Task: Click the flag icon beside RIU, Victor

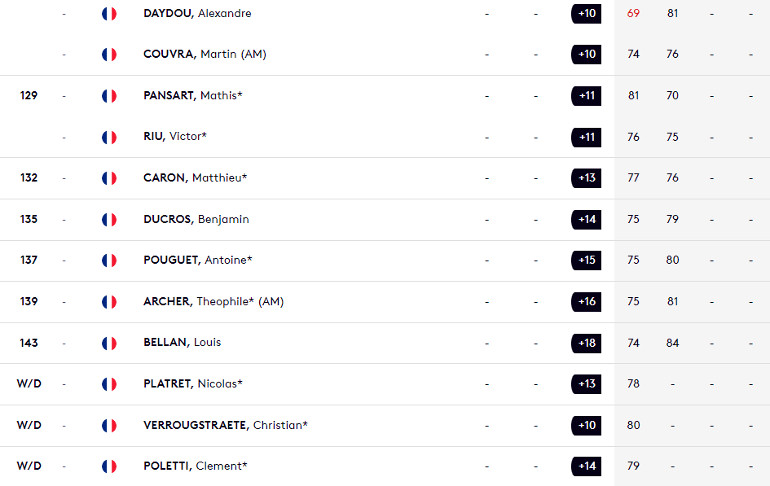Action: 109,137
